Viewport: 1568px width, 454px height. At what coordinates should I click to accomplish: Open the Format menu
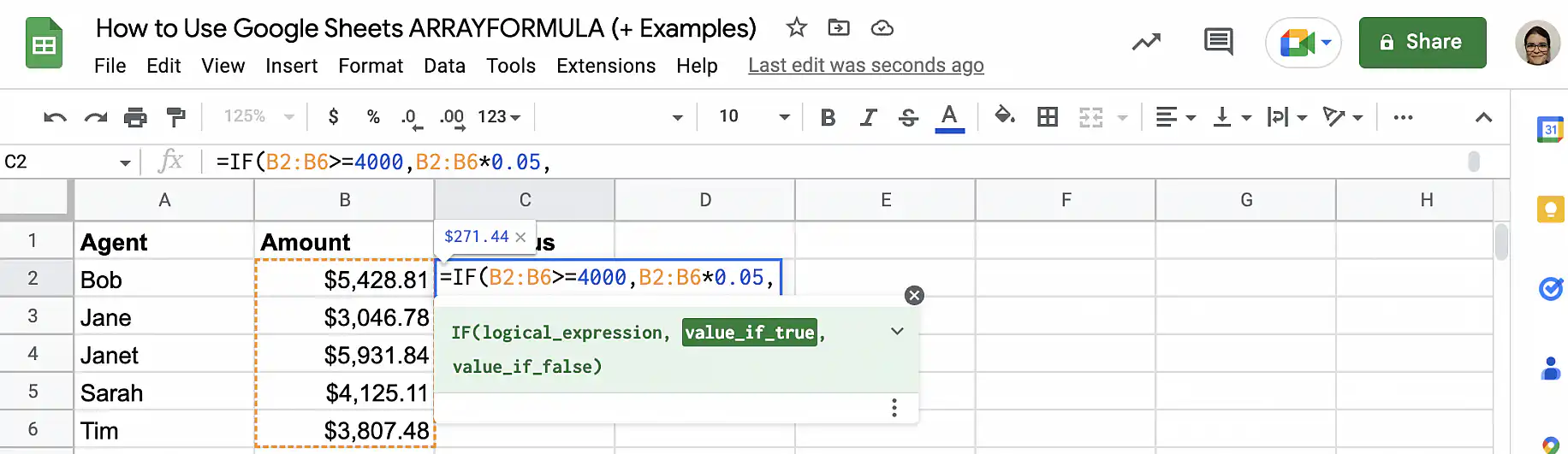(371, 66)
